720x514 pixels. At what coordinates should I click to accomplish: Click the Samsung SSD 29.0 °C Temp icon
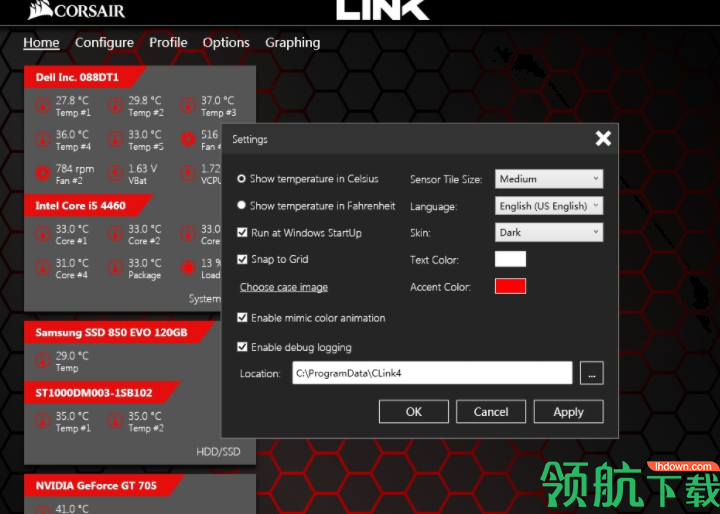43,361
